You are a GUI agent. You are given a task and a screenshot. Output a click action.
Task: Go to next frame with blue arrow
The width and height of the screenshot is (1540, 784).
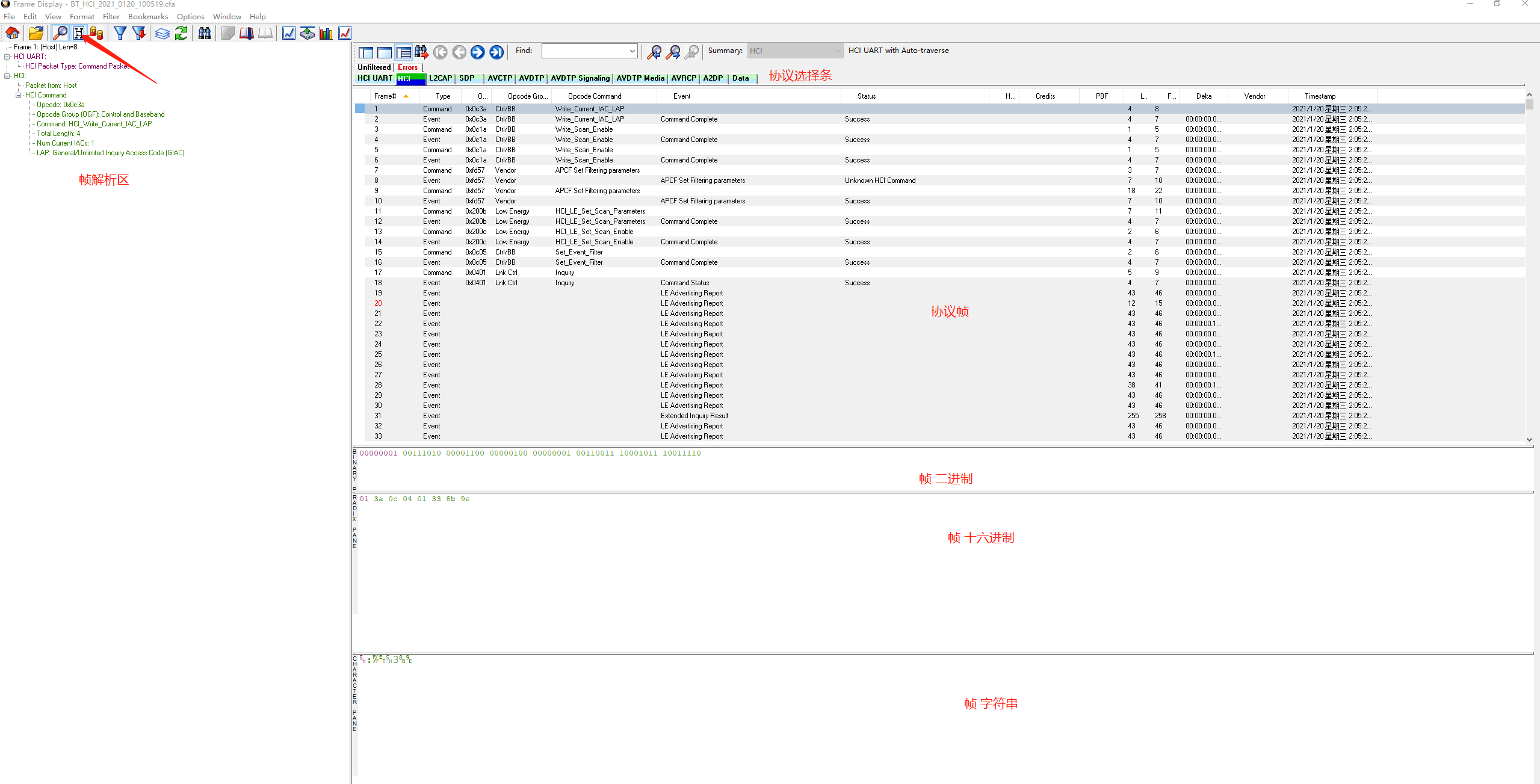point(477,52)
